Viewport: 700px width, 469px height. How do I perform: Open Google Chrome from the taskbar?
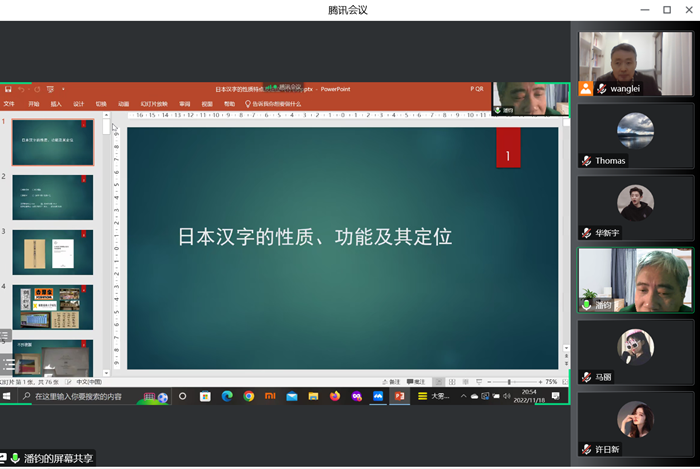(249, 396)
